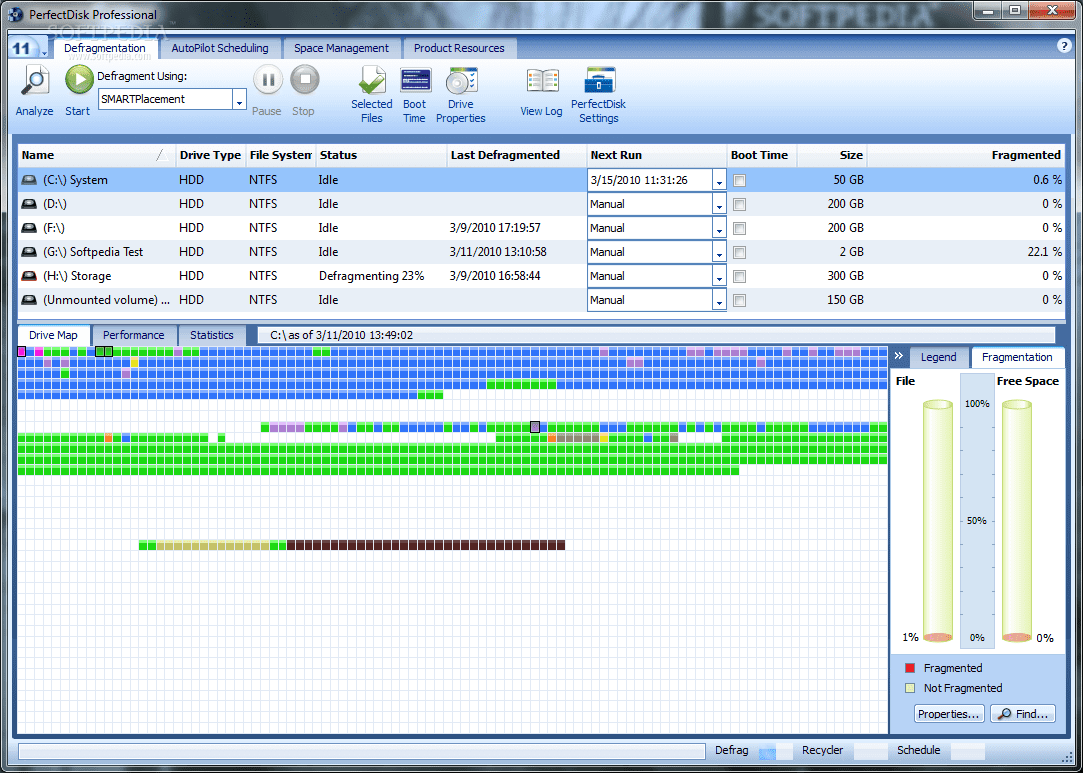Click the Recycler status indicator box
1083x773 pixels.
tap(871, 752)
